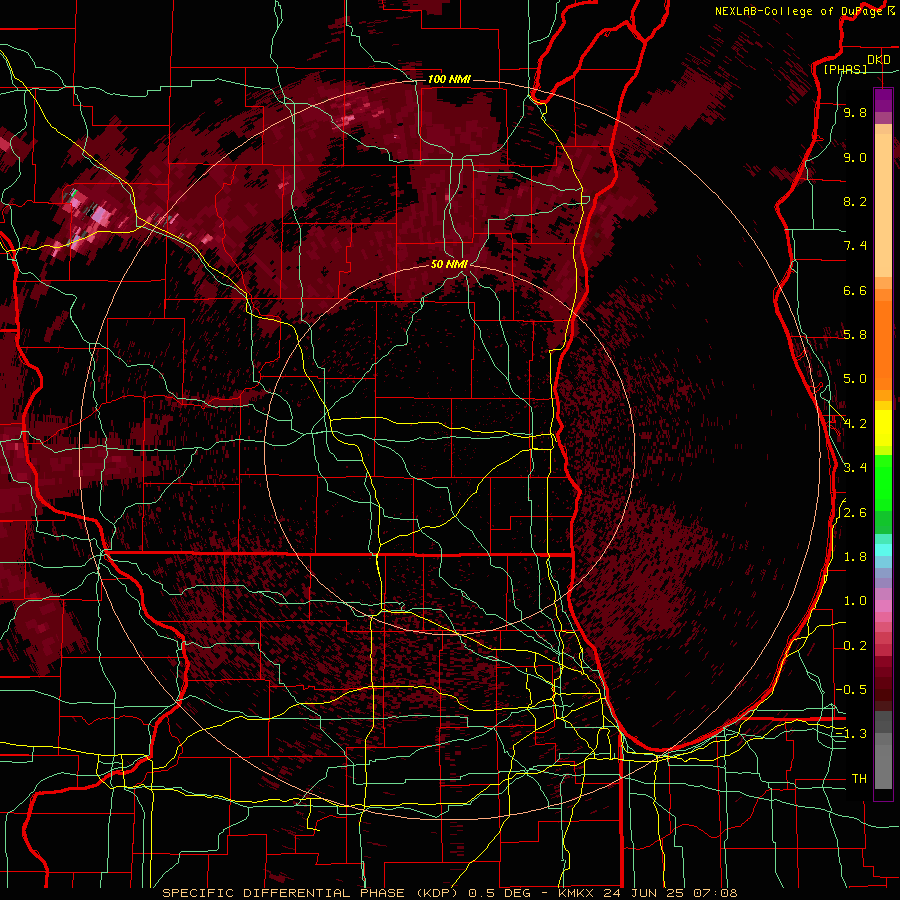Click the purple band atop the color scale
This screenshot has width=900, height=900.
883,100
